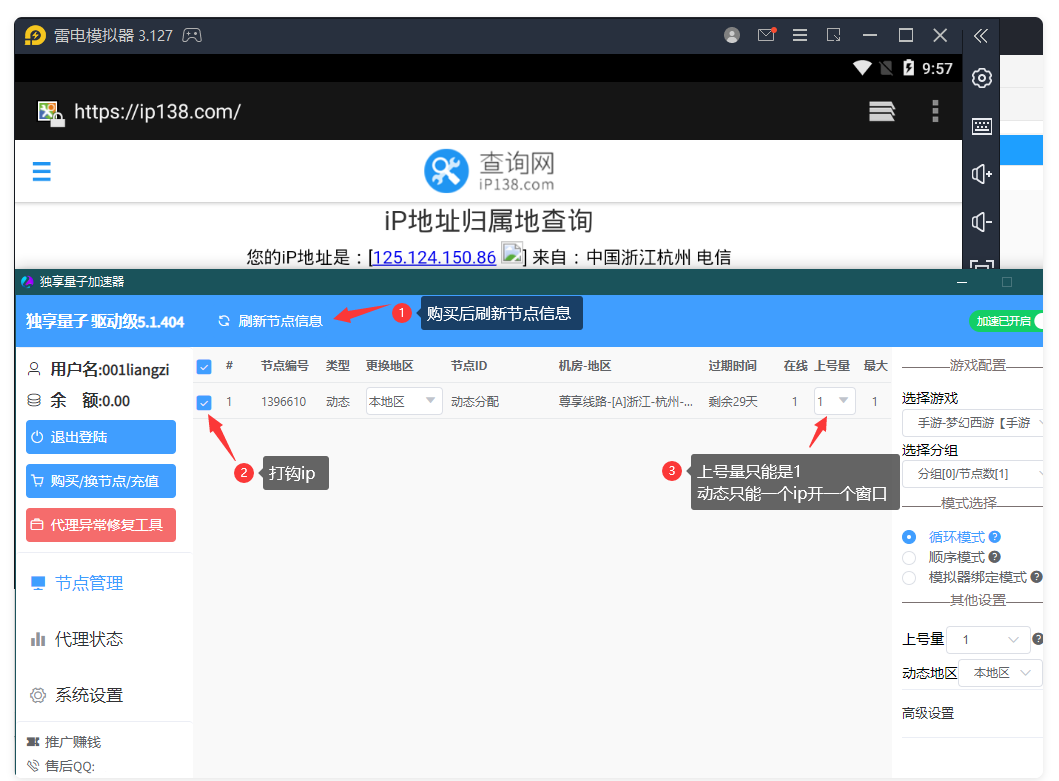Click the gamepad icon beside the emulator title
Screen dimensions: 1059x781
click(192, 35)
